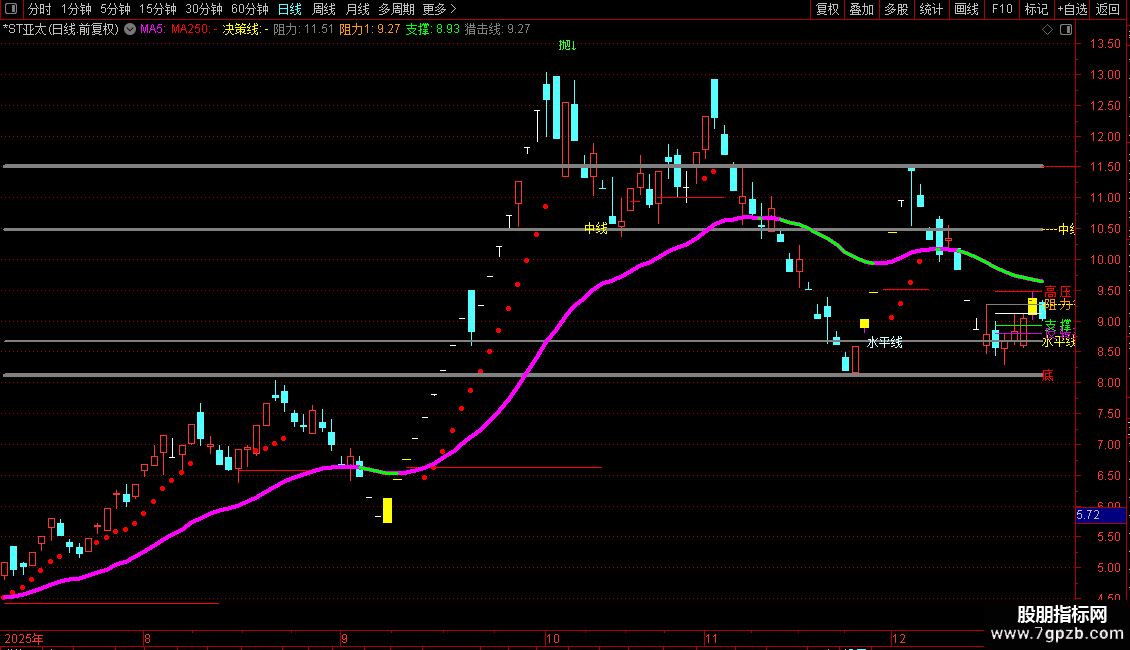
Task: Click the 11.50 price level on axis
Action: tap(1105, 167)
